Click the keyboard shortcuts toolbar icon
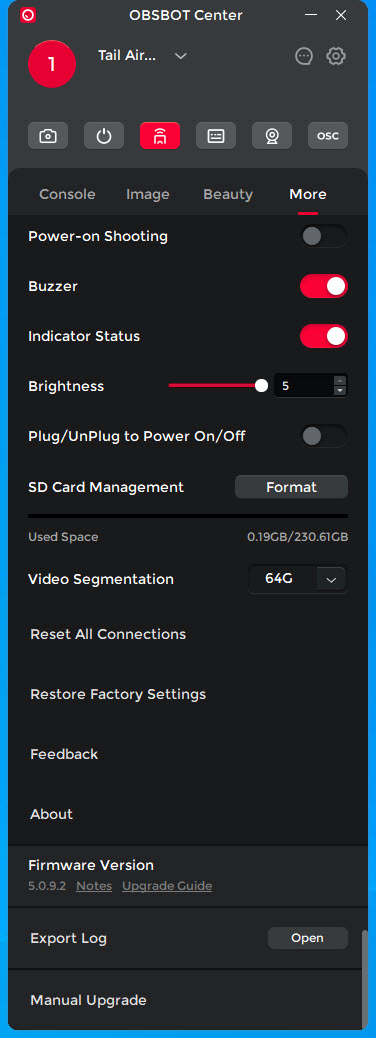This screenshot has width=376, height=1038. (216, 136)
